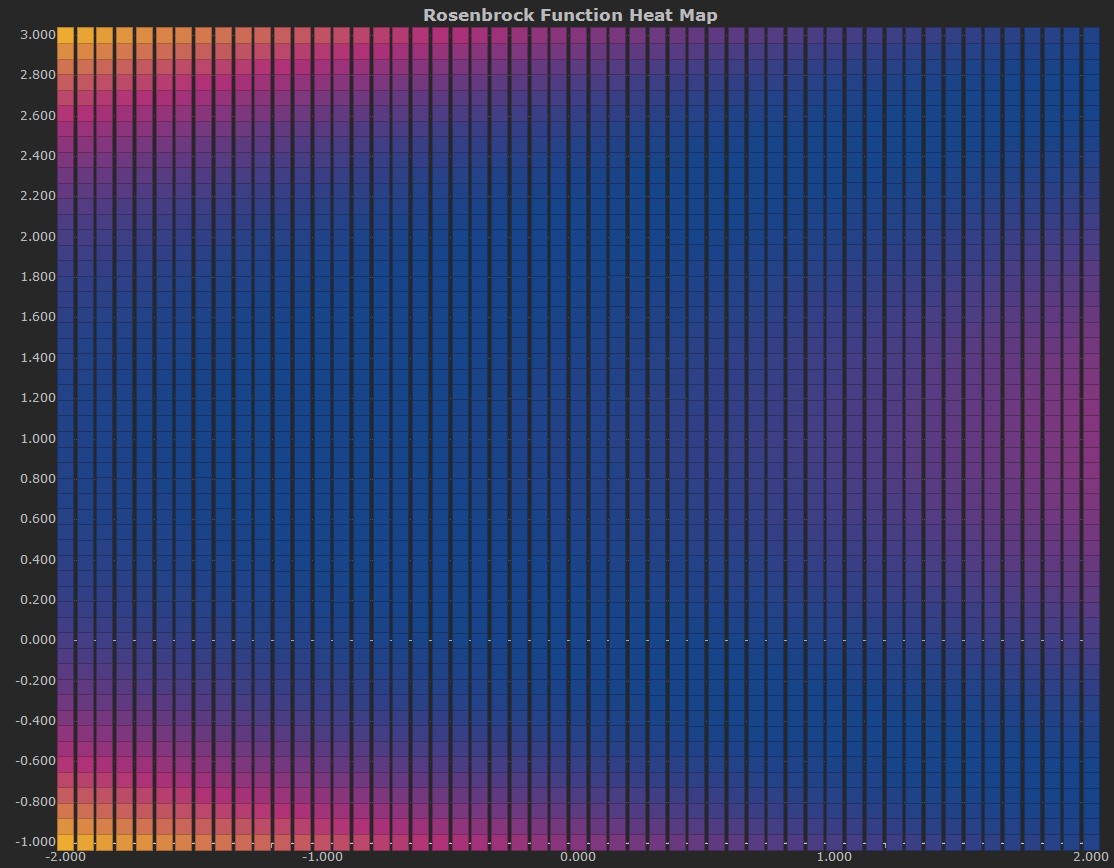Click the 0.000 label on the vertical axis

(x=38, y=640)
